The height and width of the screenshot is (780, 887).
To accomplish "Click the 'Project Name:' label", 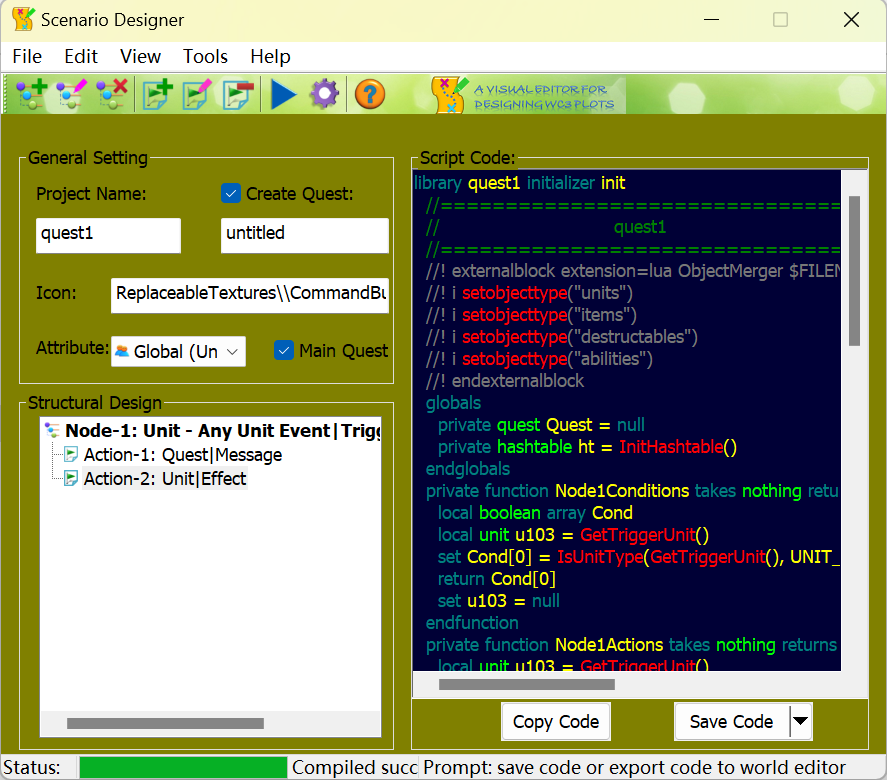I will click(x=91, y=194).
